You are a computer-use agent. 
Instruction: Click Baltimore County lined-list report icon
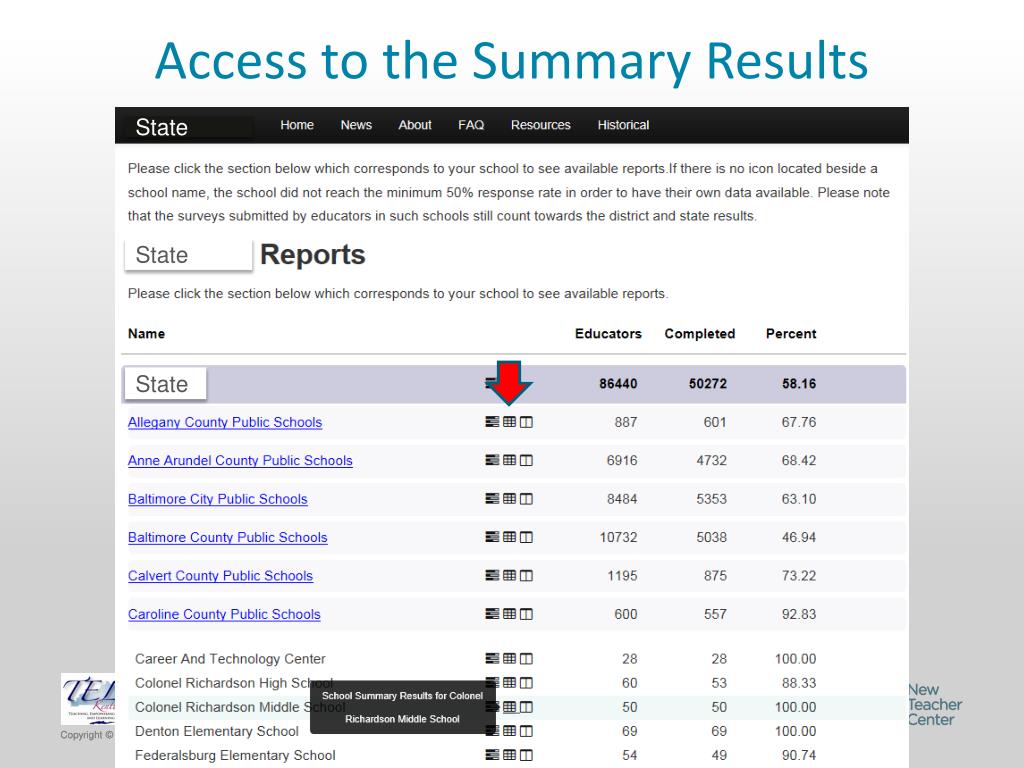click(492, 537)
